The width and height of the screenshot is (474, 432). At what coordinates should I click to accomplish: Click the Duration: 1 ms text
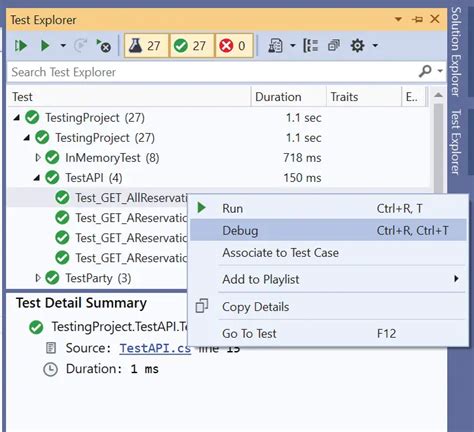(x=112, y=369)
